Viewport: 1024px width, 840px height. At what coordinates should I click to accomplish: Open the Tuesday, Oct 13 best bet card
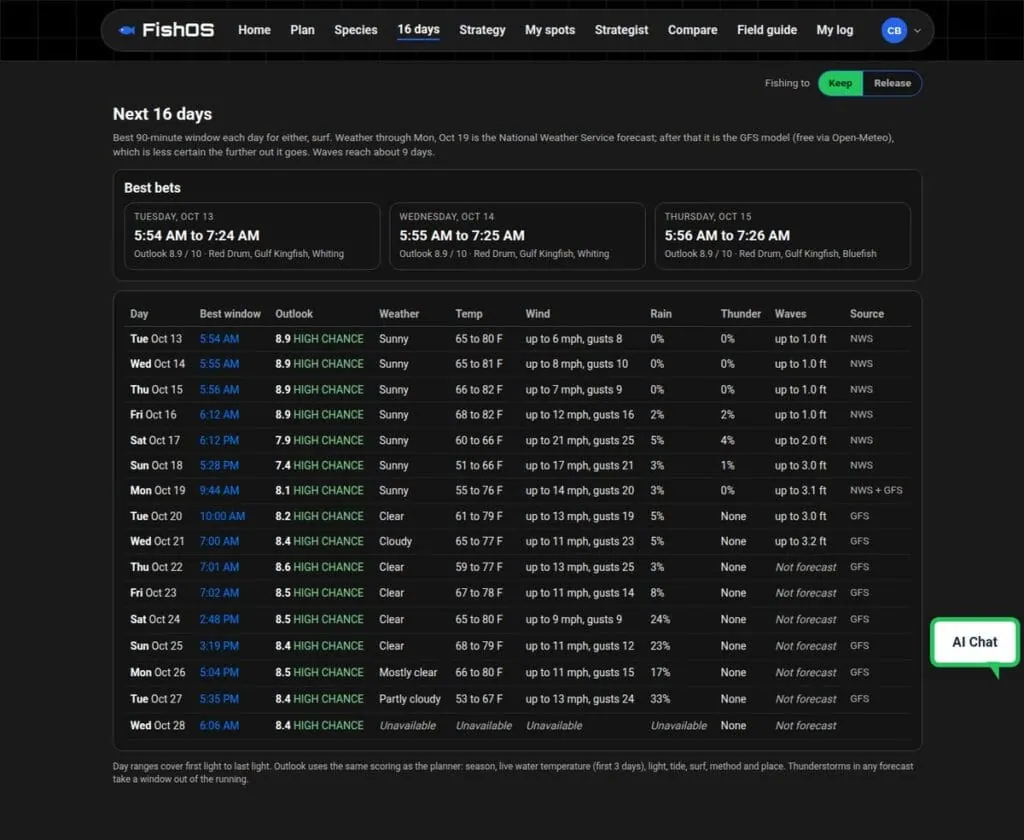(x=252, y=236)
